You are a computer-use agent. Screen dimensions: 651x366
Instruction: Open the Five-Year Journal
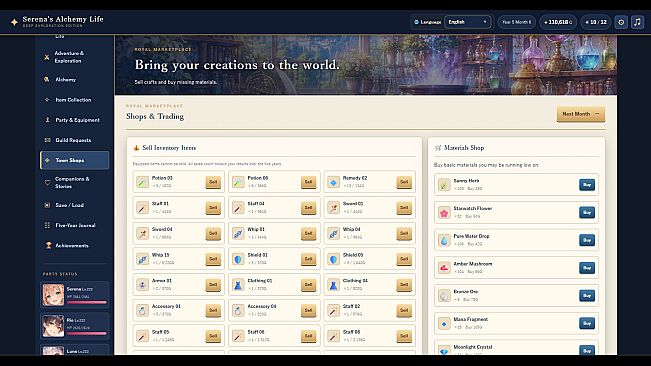(75, 225)
